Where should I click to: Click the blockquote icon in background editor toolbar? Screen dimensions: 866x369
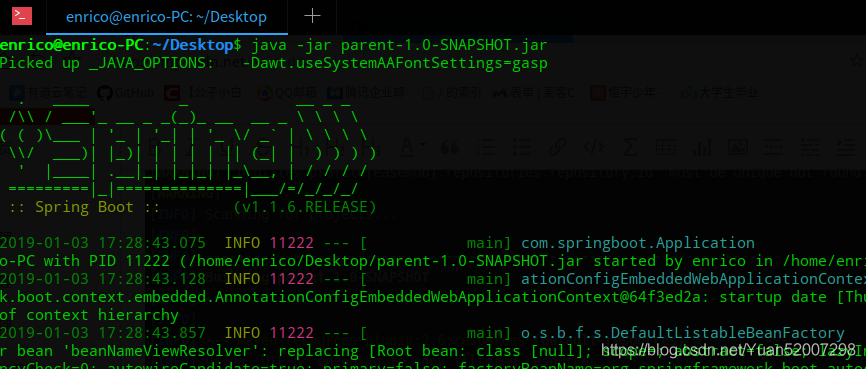pos(451,146)
